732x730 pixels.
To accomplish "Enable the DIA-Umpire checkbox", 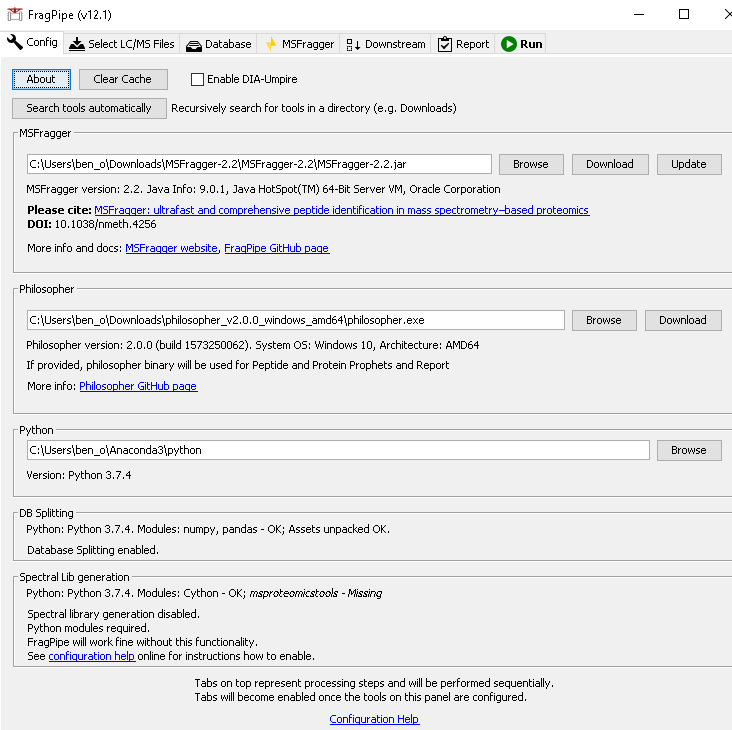I will click(197, 79).
